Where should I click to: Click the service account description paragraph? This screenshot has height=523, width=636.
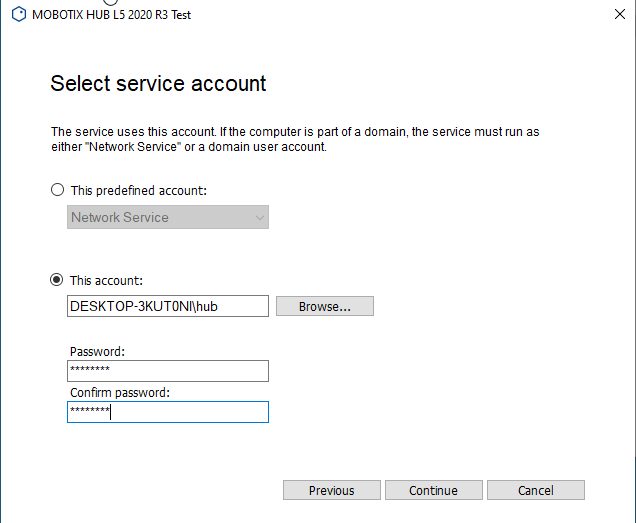295,139
